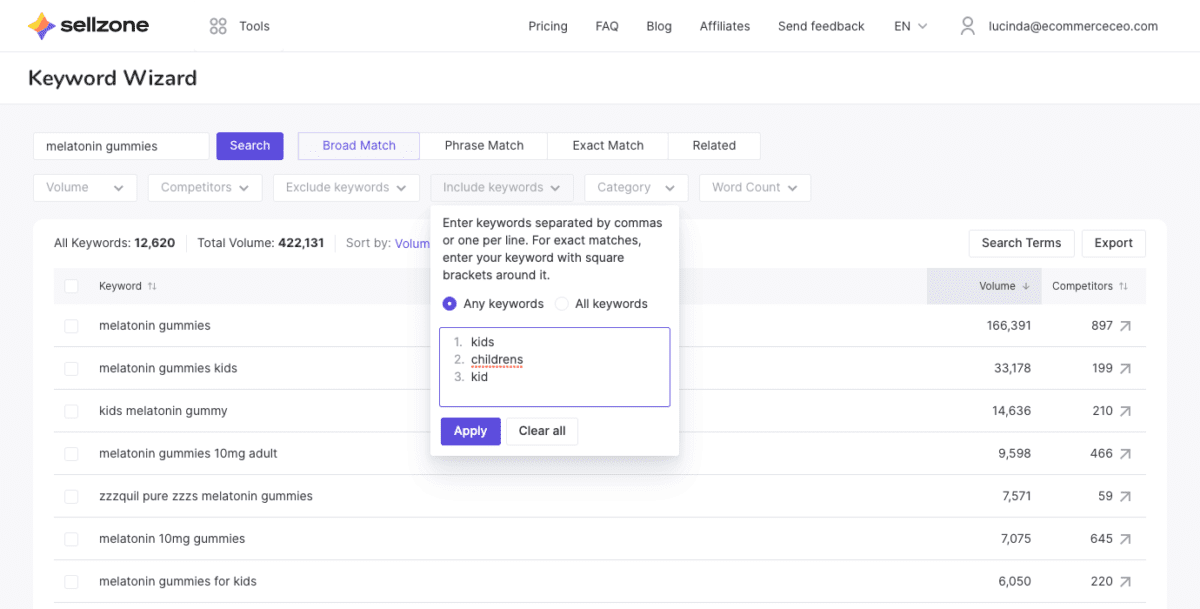Open the Affiliates link
The height and width of the screenshot is (609, 1200).
point(725,26)
